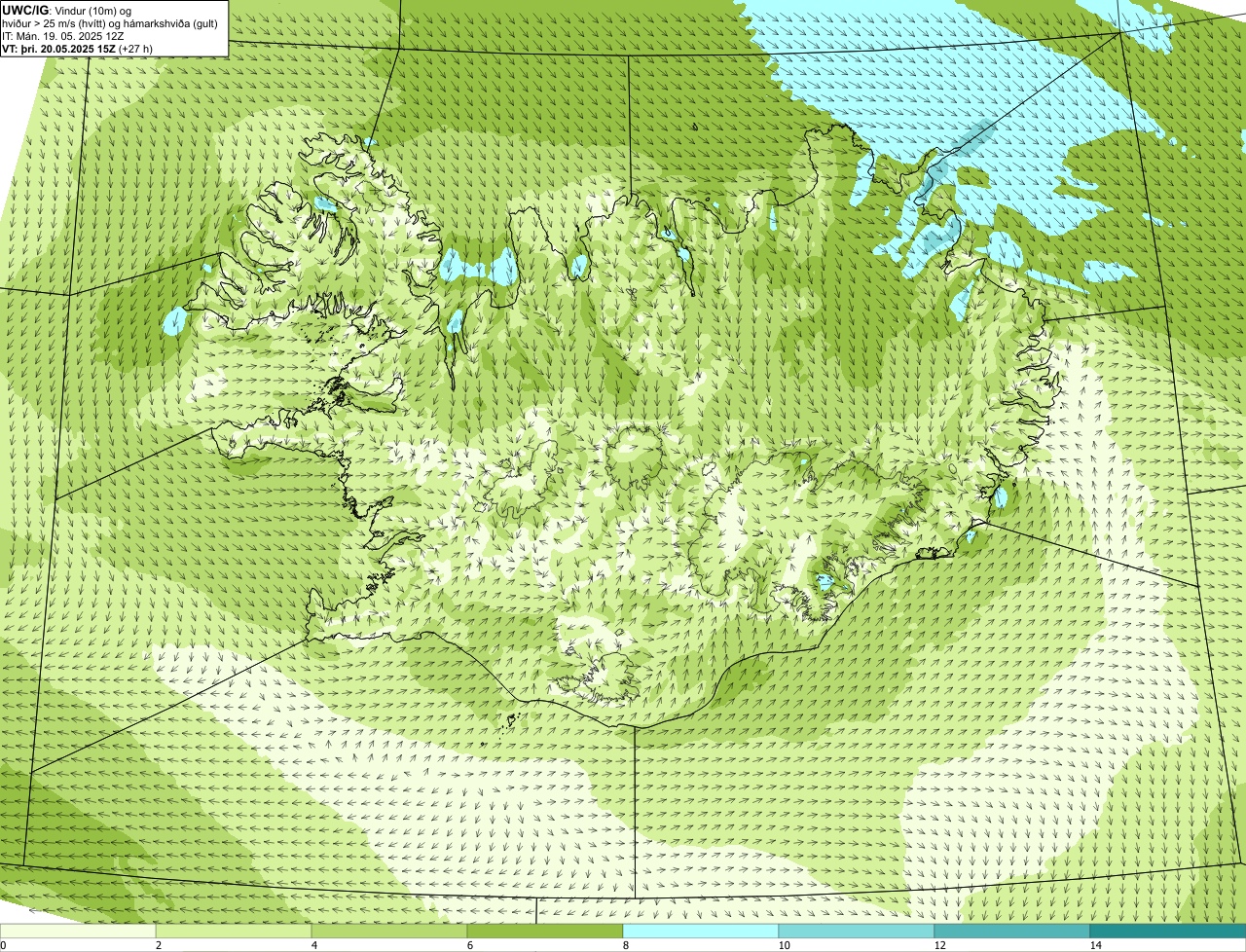Click the '0' scale label
Image resolution: width=1246 pixels, height=952 pixels.
point(3,945)
